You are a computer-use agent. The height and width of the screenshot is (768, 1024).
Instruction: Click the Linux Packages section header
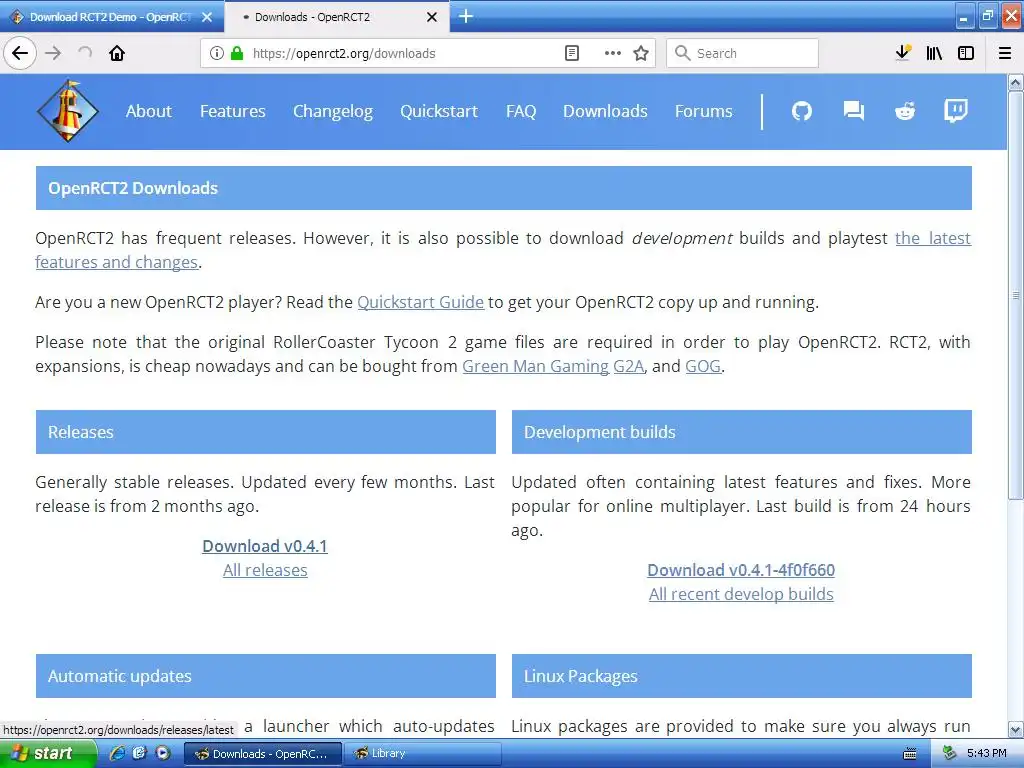click(x=741, y=676)
